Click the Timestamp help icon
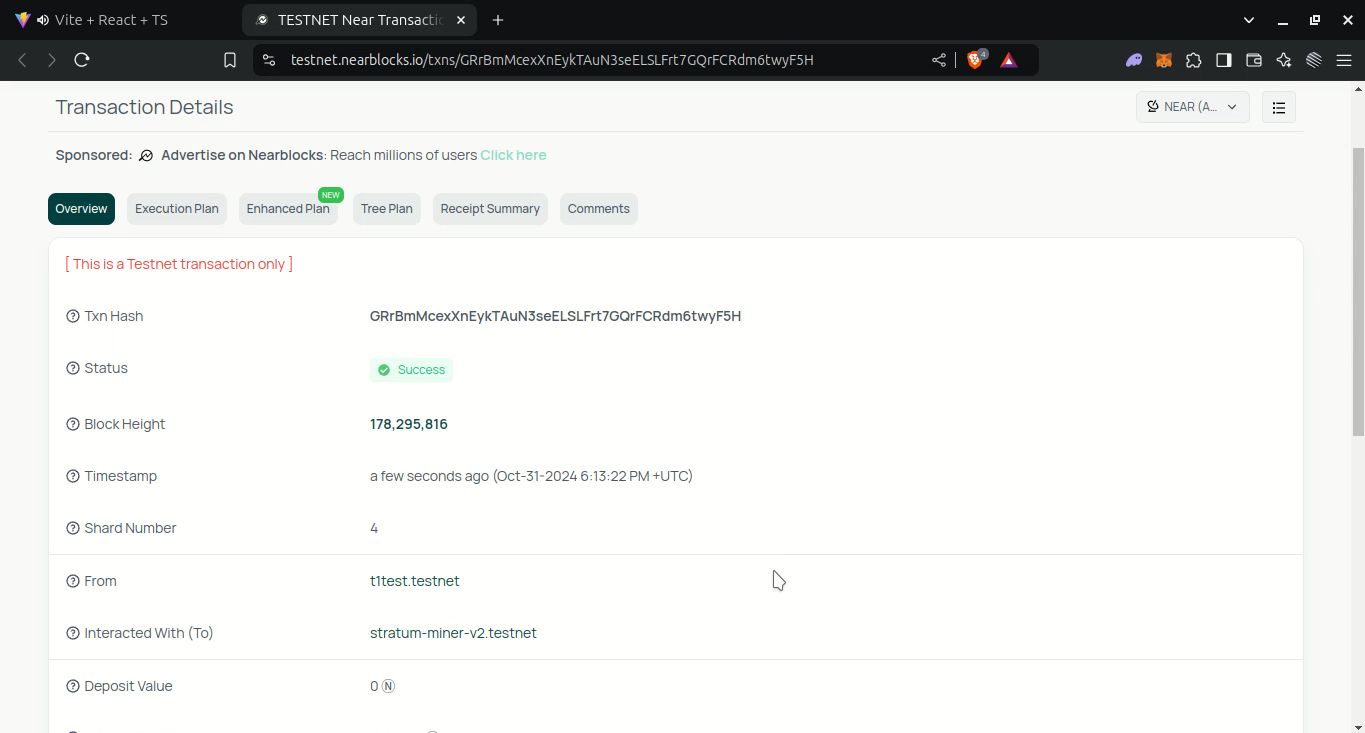1365x733 pixels. point(73,476)
